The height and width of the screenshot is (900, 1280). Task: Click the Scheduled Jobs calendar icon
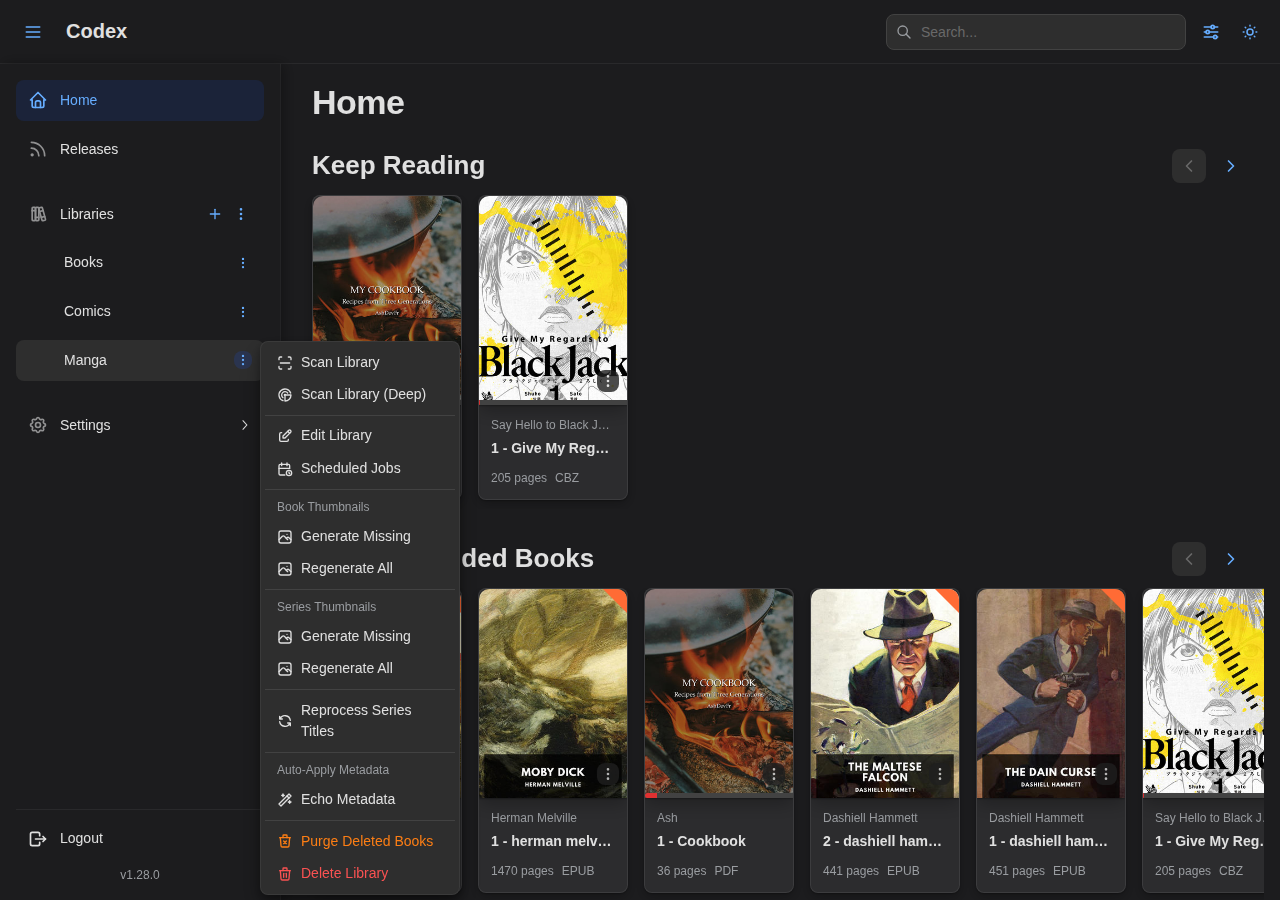point(285,469)
